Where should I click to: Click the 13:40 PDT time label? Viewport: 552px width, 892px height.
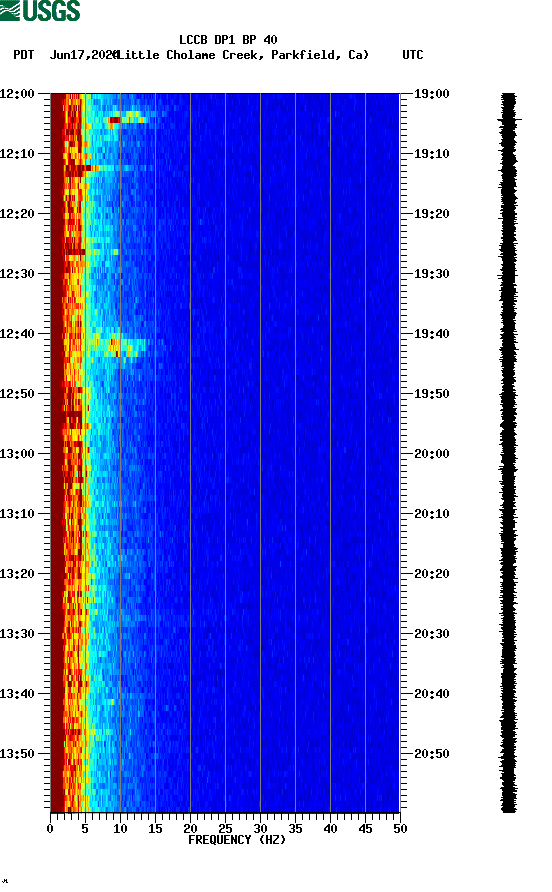(x=17, y=694)
